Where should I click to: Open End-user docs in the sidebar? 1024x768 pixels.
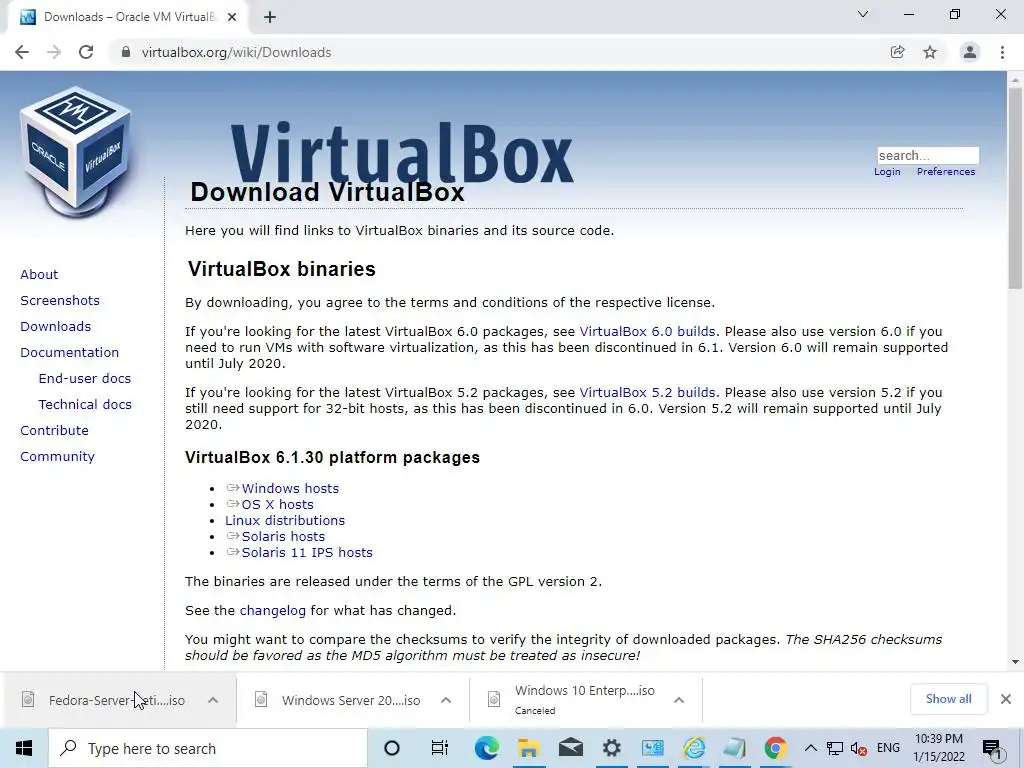[85, 379]
